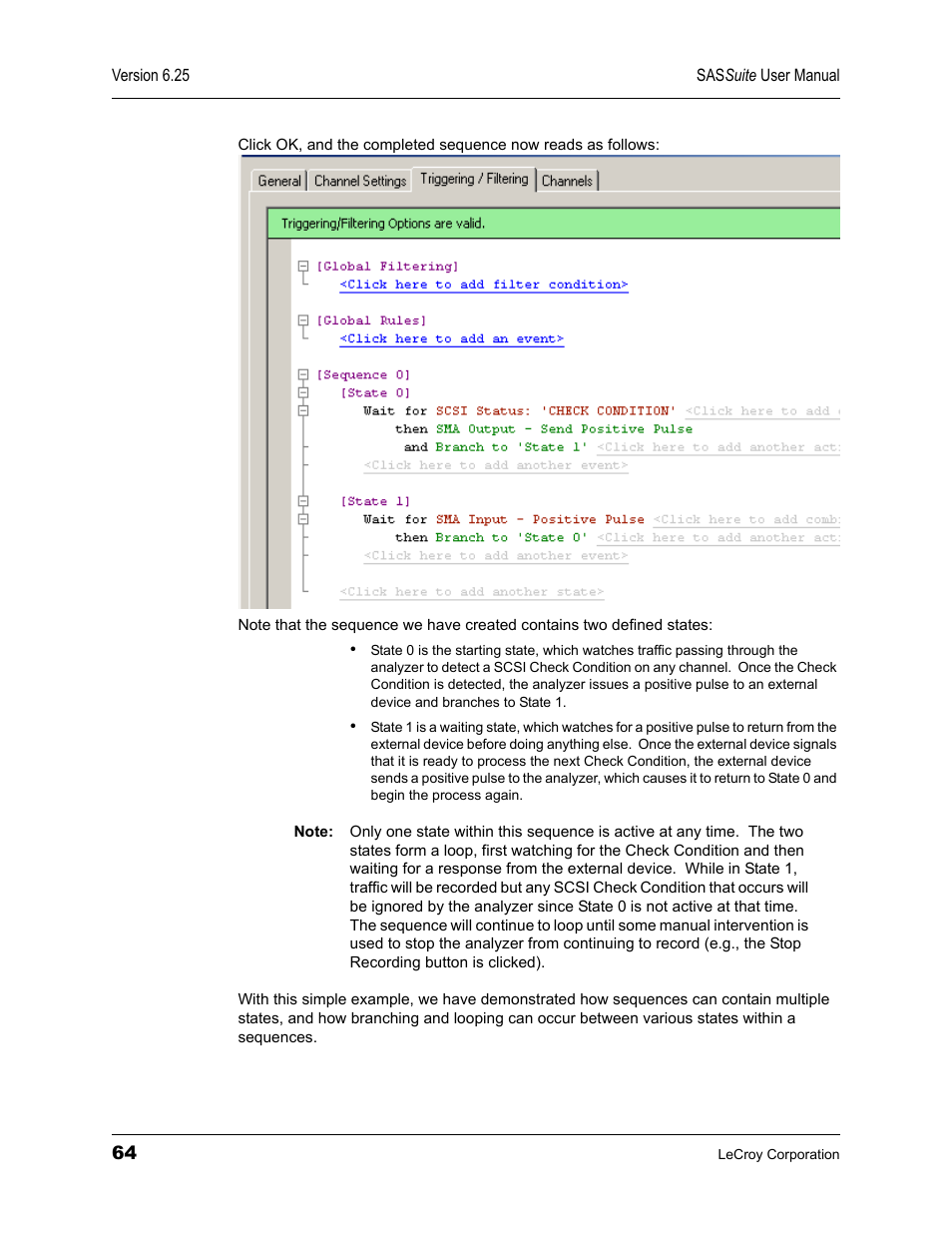The image size is (952, 1233).
Task: Collapse the Wait for SCSI Status event
Action: (x=303, y=411)
